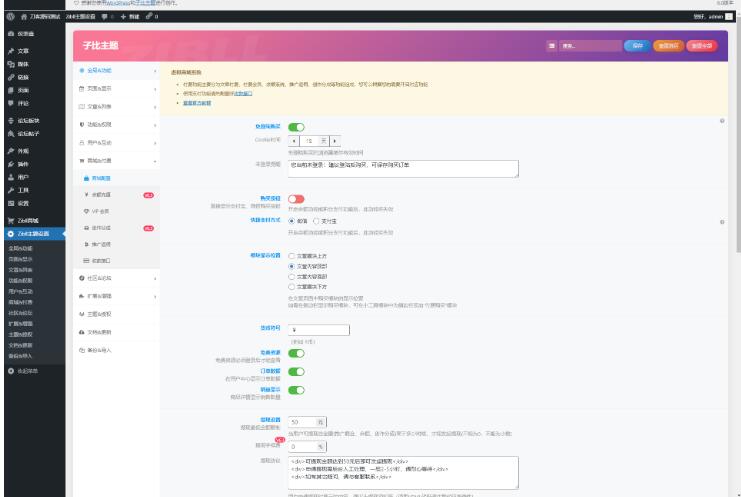Image resolution: width=741 pixels, height=497 pixels.
Task: Toggle off the 免登陆购买 switch
Action: click(296, 128)
